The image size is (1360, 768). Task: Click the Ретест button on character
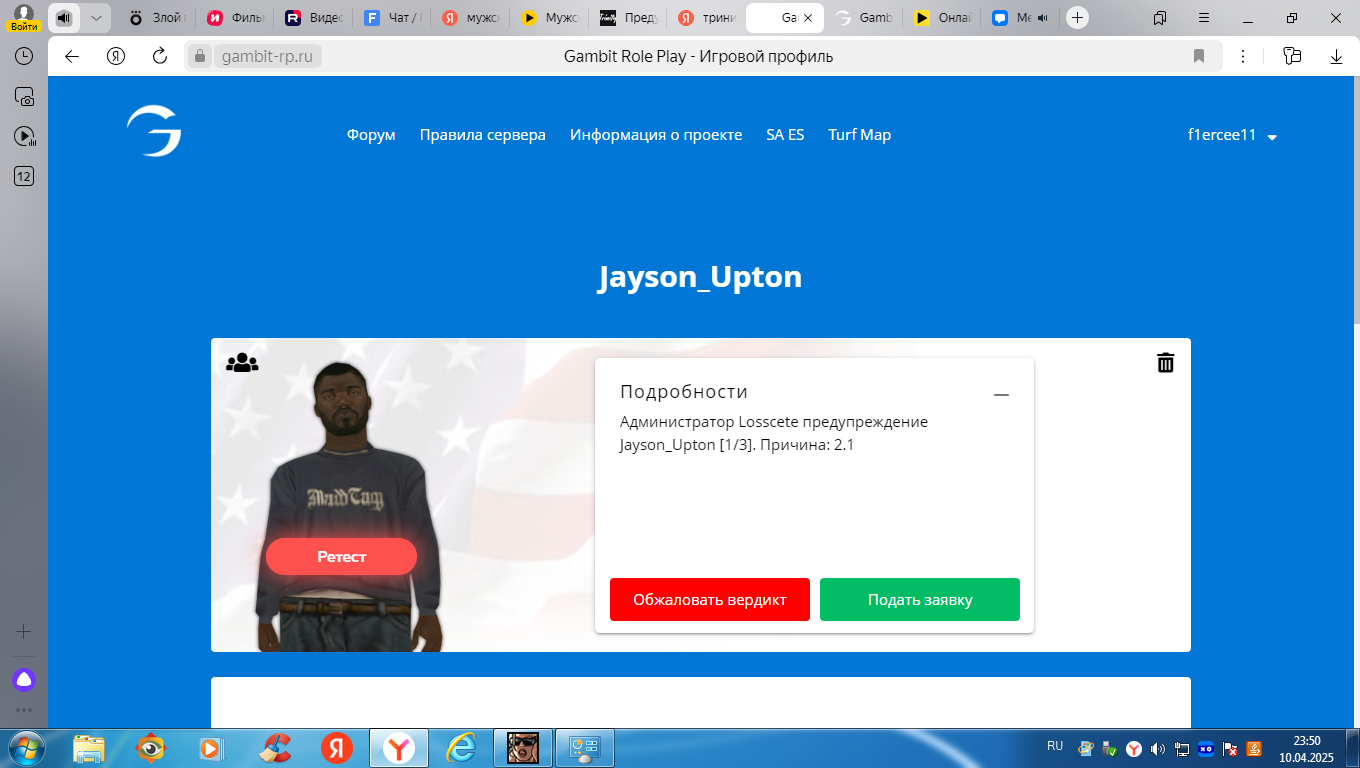coord(341,557)
